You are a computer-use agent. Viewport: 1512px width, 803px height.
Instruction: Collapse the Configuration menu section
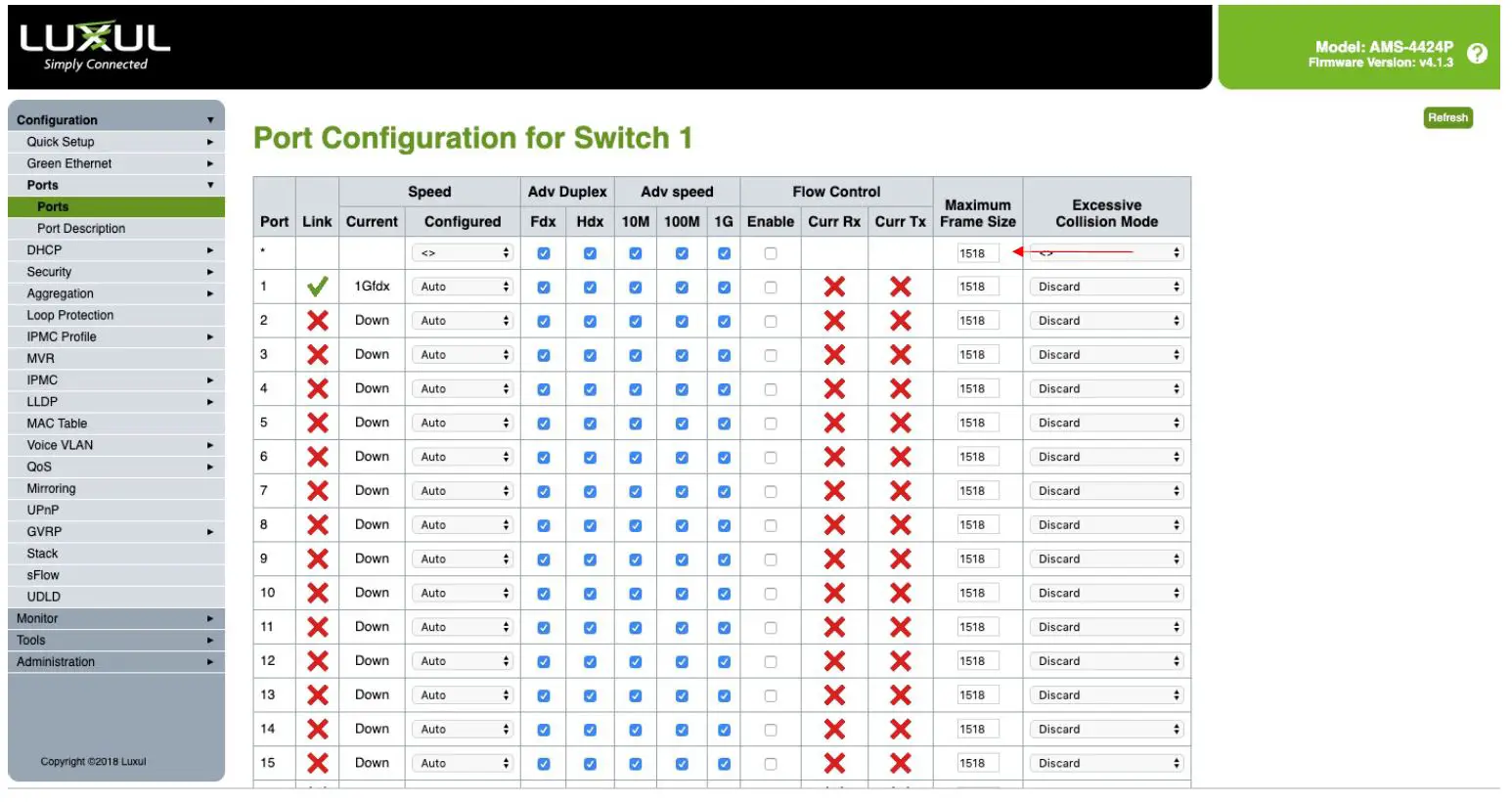(x=116, y=119)
